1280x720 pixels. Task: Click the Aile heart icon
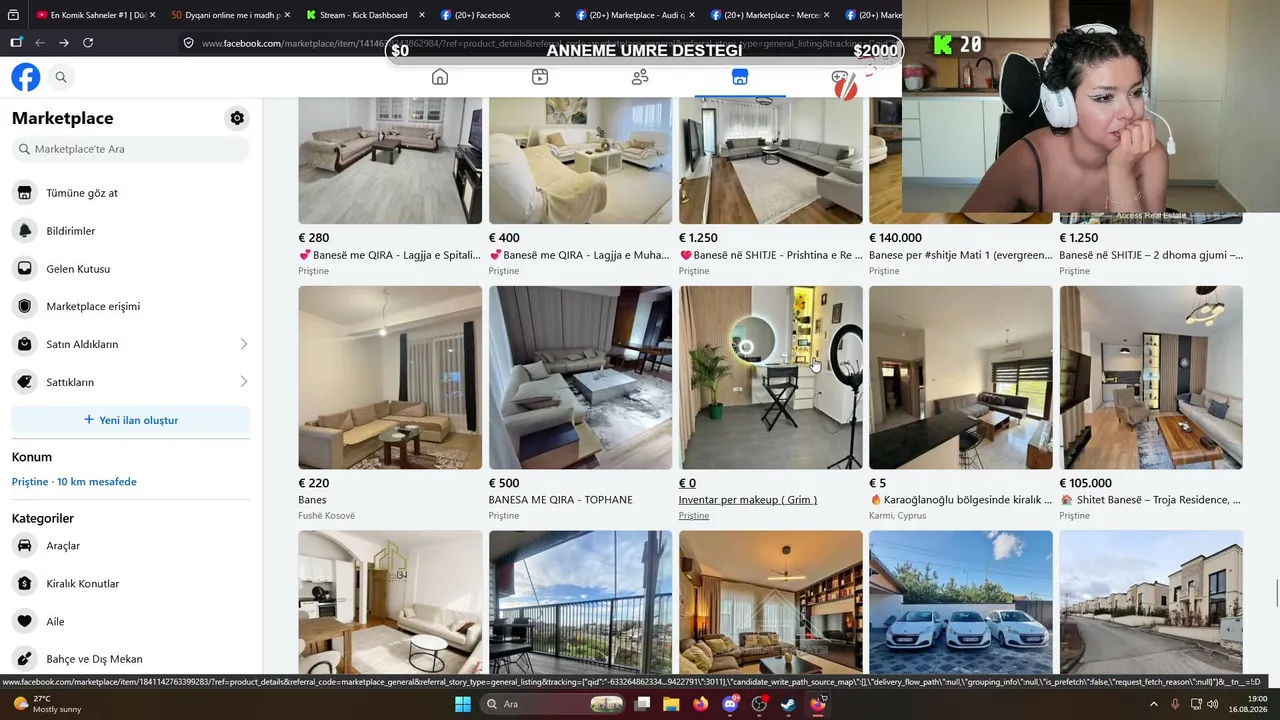pos(25,621)
